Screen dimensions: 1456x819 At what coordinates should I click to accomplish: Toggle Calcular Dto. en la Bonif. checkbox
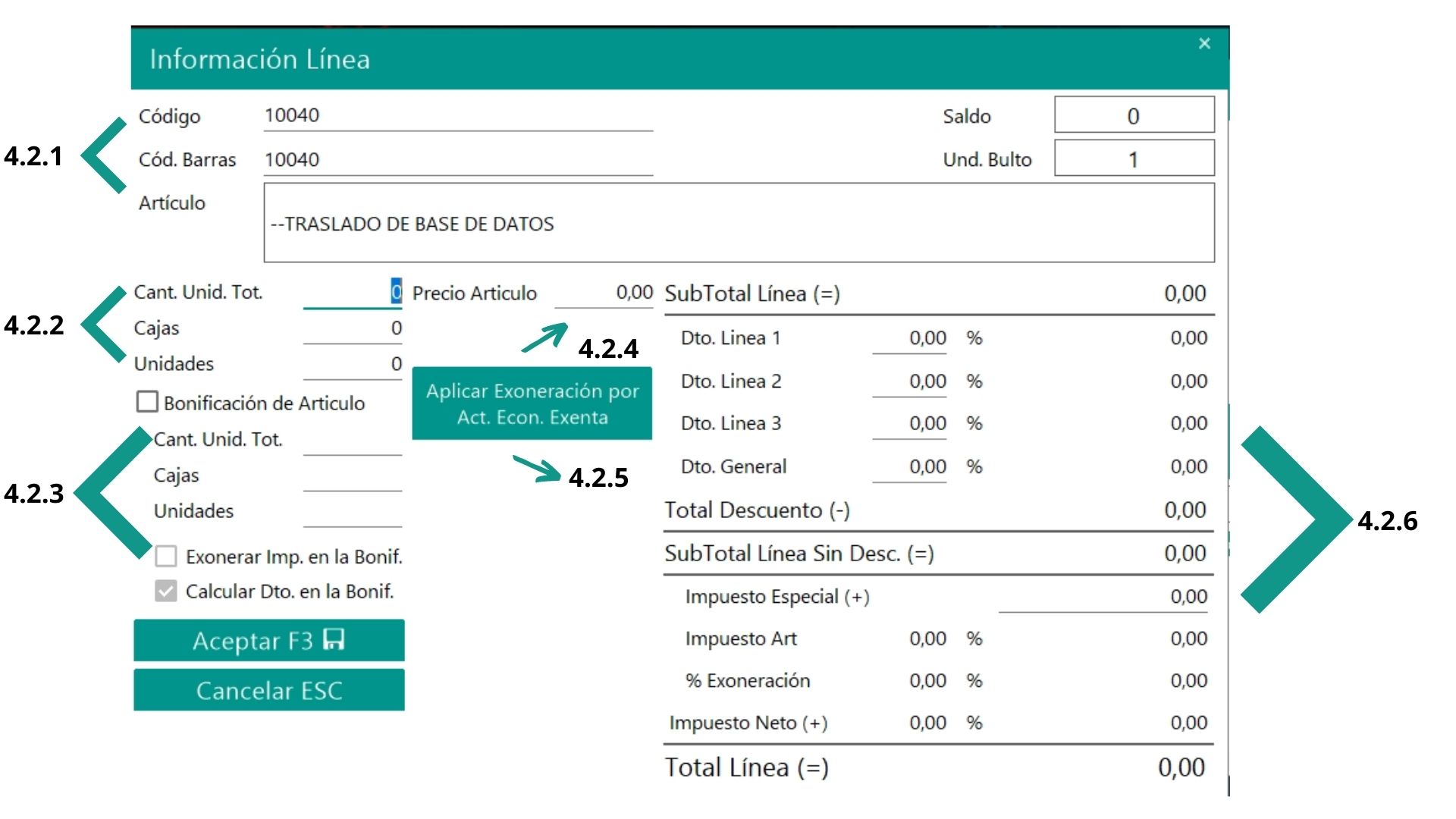click(x=166, y=591)
